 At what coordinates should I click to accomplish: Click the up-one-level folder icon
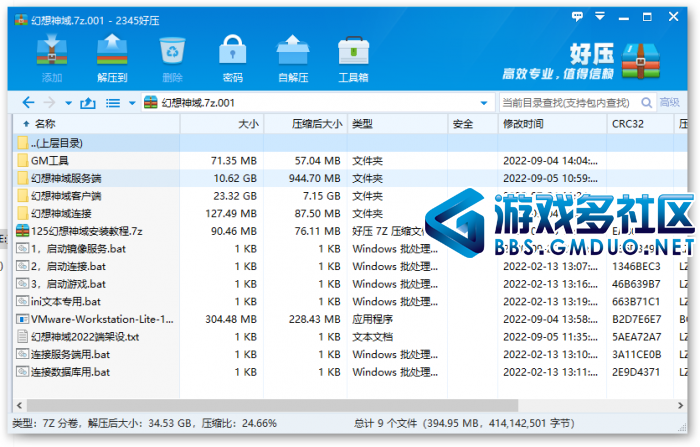click(88, 103)
